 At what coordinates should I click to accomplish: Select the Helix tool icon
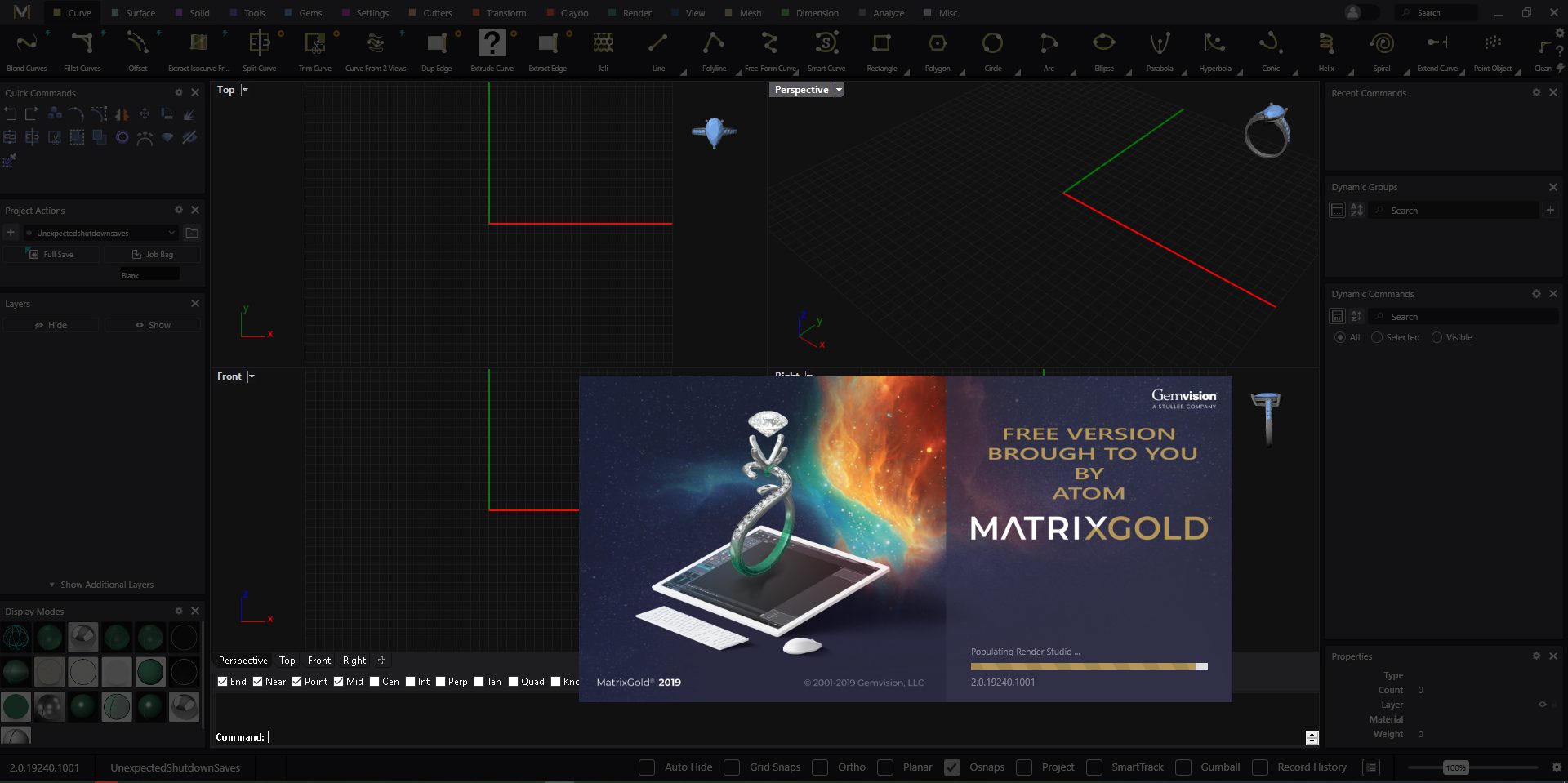click(1326, 44)
